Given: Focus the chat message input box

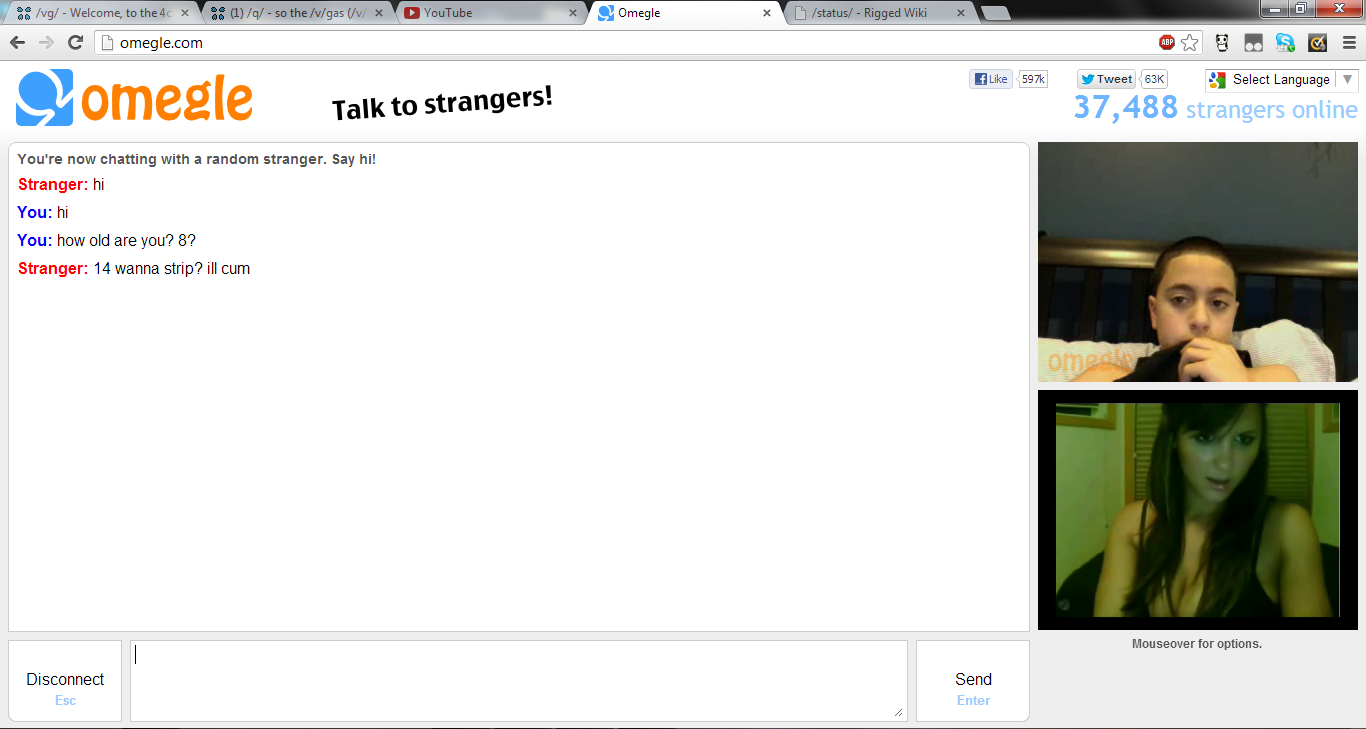Looking at the screenshot, I should 519,681.
